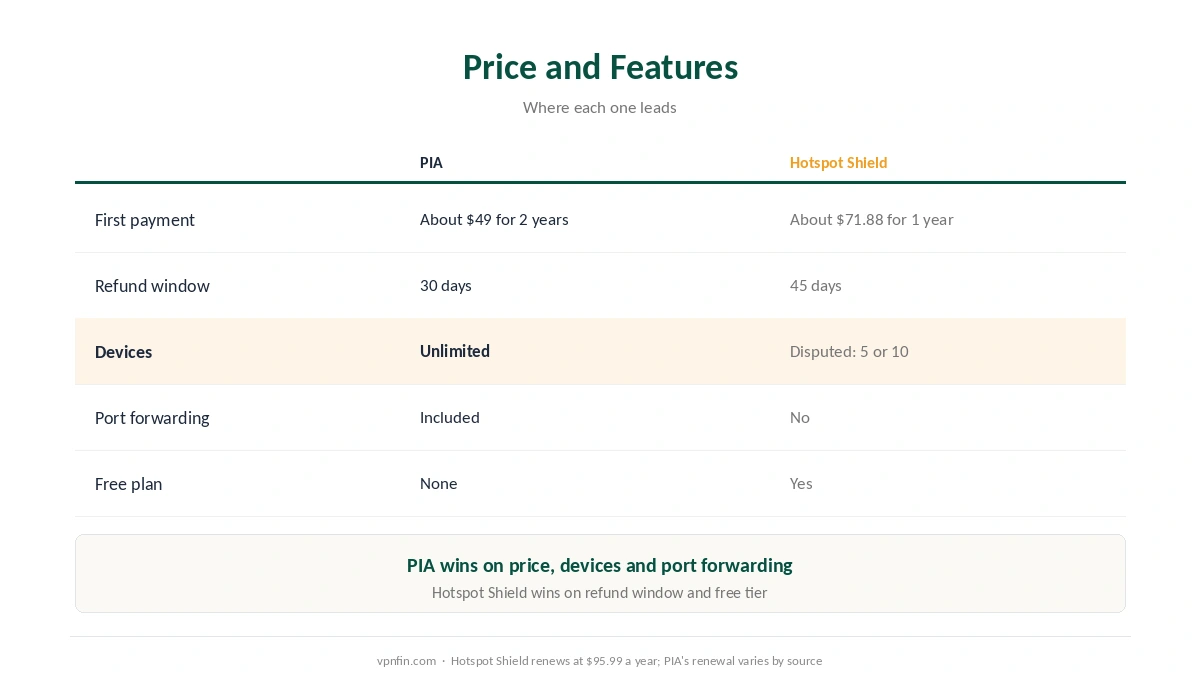Click the 'None' cell

pyautogui.click(x=439, y=483)
